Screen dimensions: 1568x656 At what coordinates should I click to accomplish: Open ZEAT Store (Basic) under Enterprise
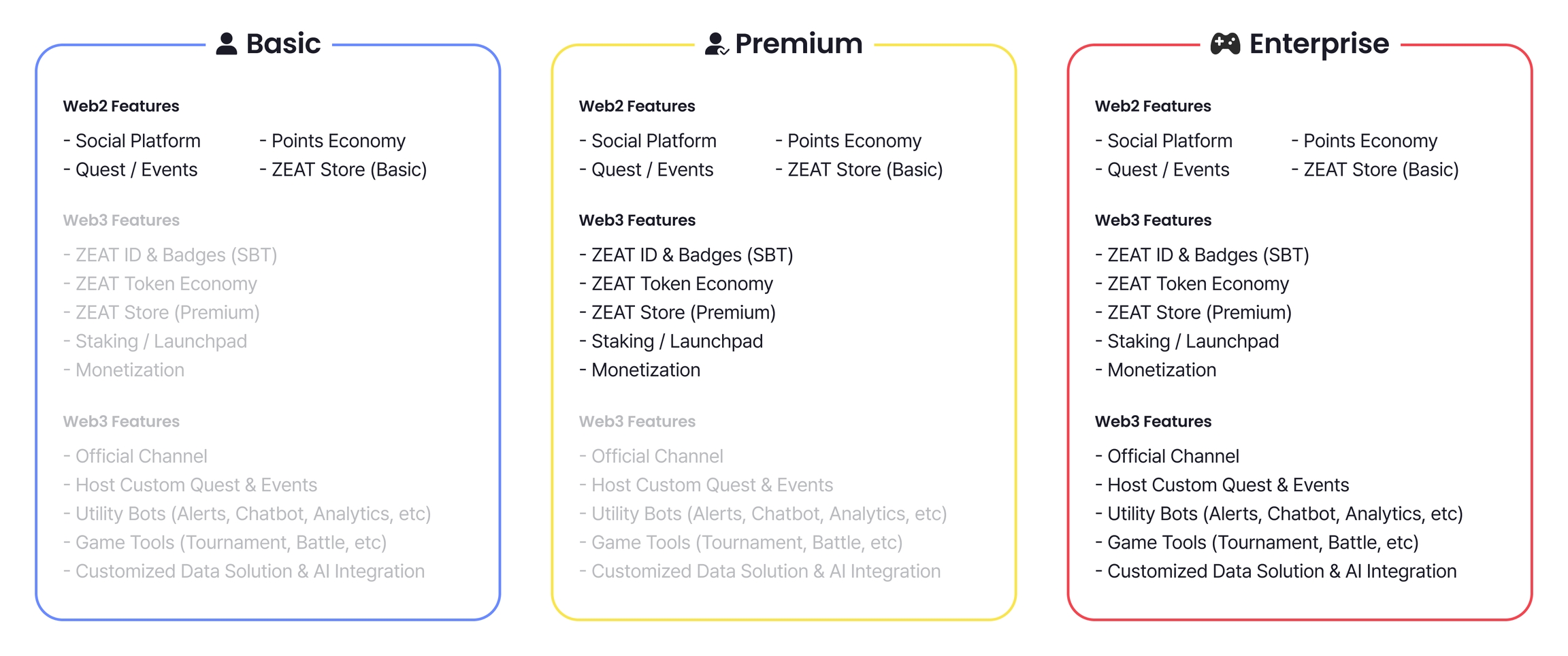coord(1381,169)
